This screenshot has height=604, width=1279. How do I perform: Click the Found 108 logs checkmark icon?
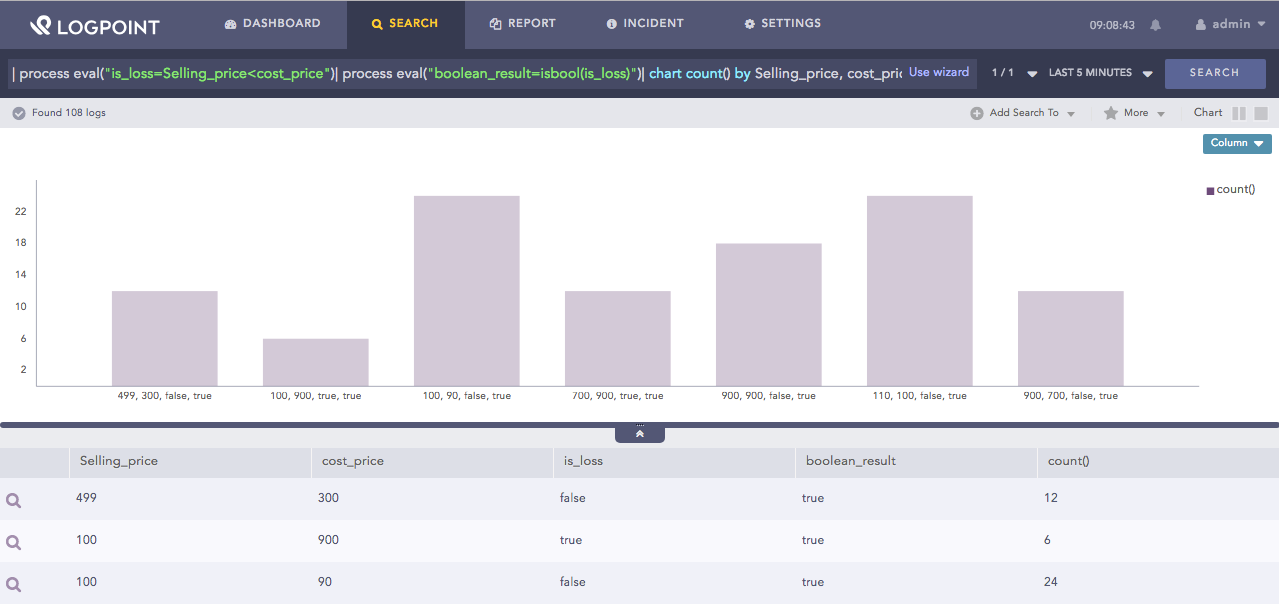[x=19, y=113]
